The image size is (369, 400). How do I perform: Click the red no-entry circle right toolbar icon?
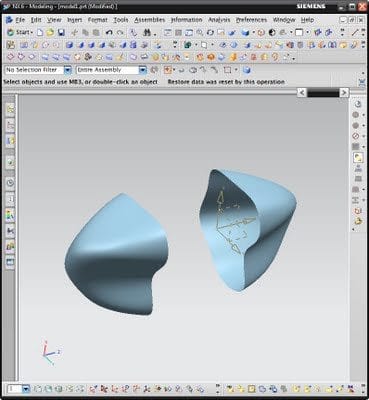(x=356, y=136)
